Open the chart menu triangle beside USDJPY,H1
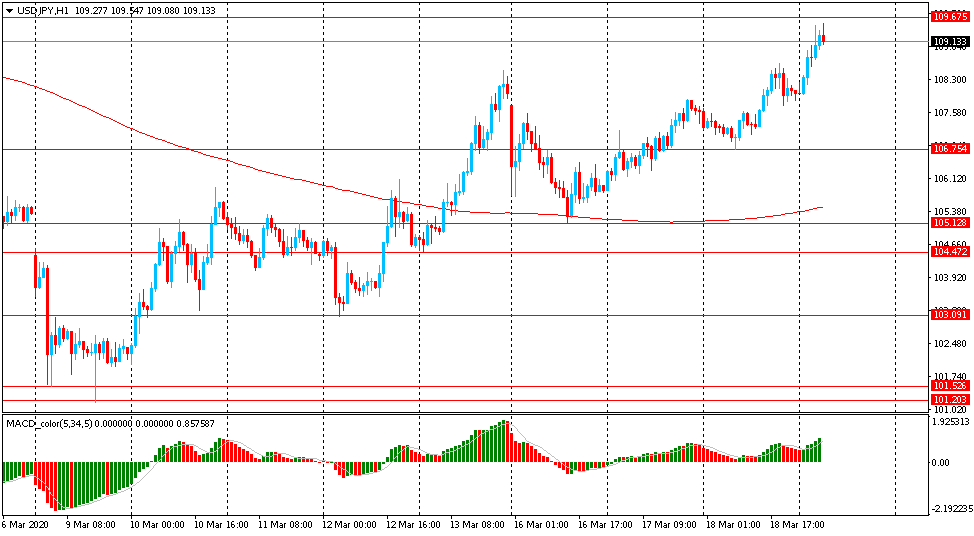This screenshot has height=536, width=974. [9, 11]
